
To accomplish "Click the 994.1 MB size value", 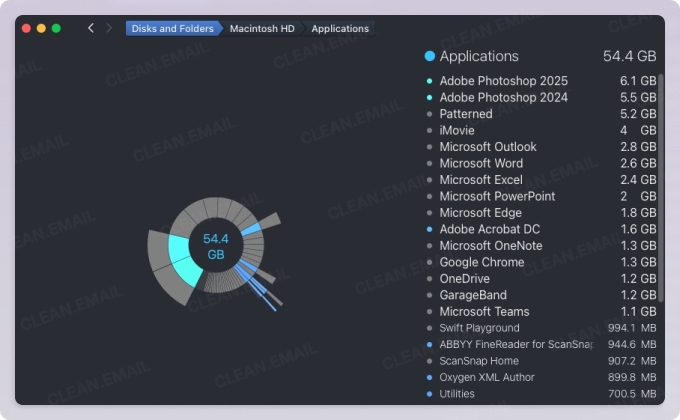I will 632,328.
